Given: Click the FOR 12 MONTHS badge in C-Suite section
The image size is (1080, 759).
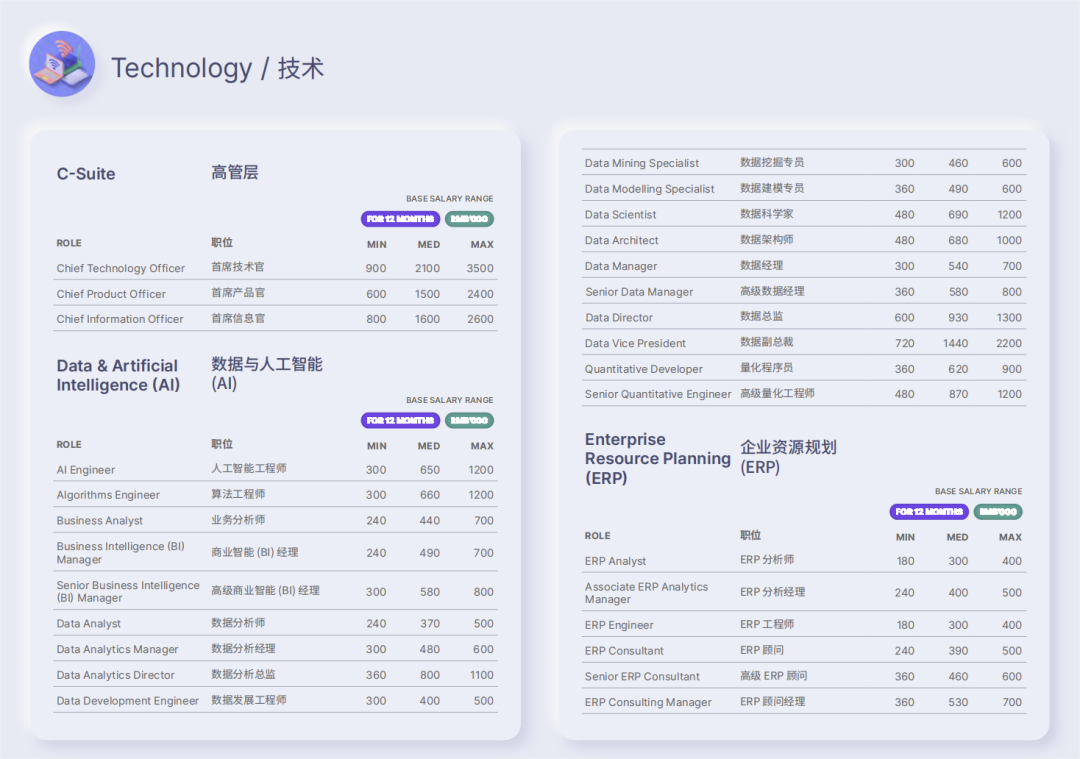Looking at the screenshot, I should (400, 219).
